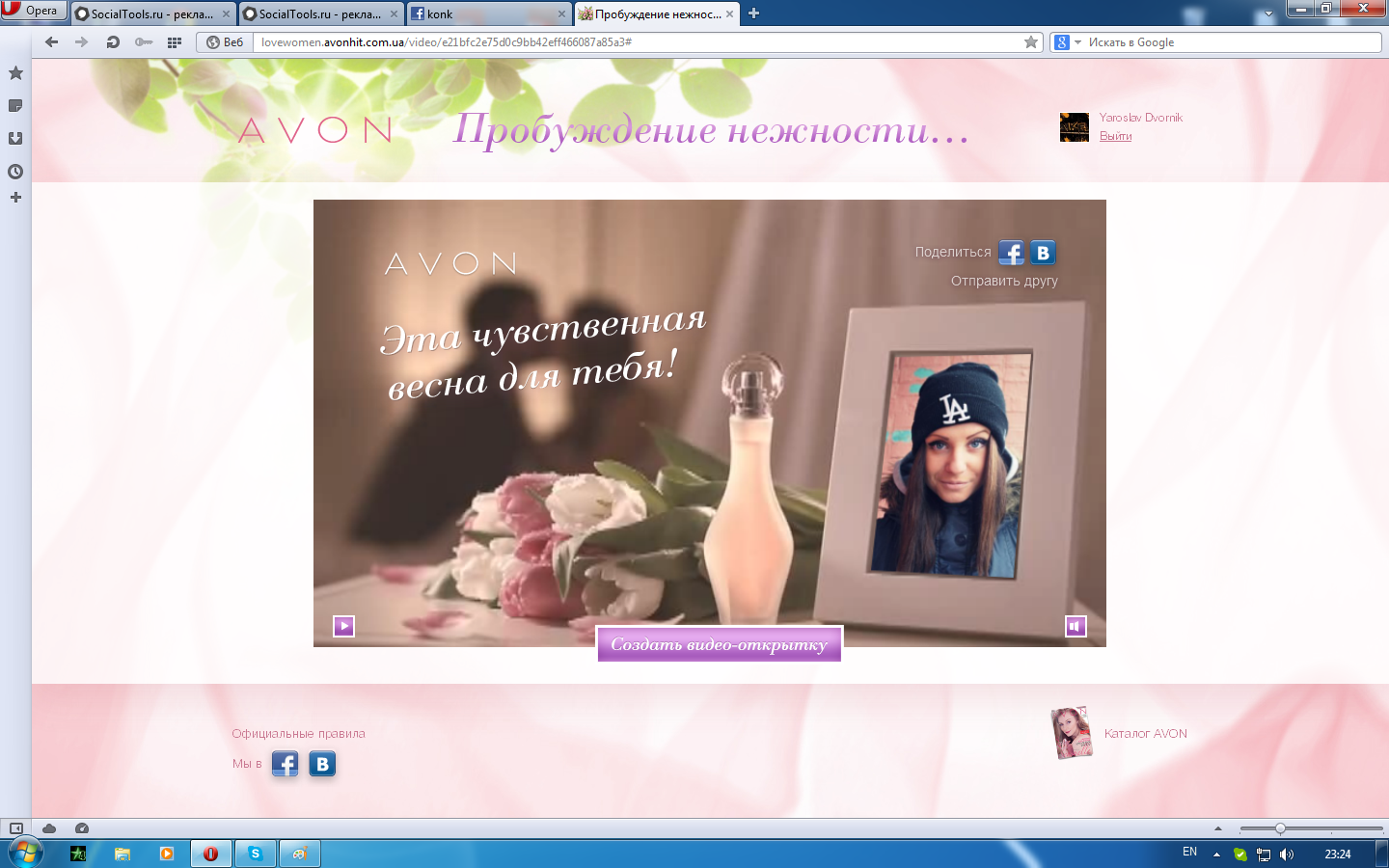1389x868 pixels.
Task: Click the Веб site info badge
Action: [225, 41]
